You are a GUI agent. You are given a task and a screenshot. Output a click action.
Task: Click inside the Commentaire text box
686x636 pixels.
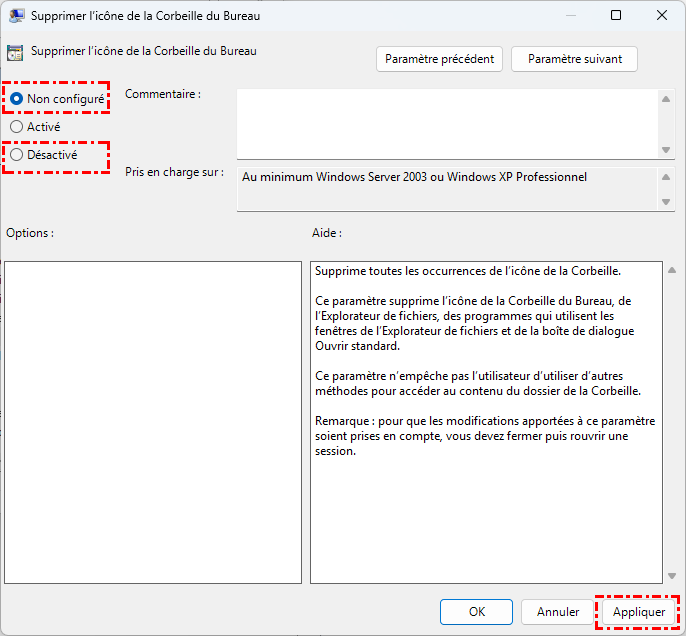[x=447, y=122]
